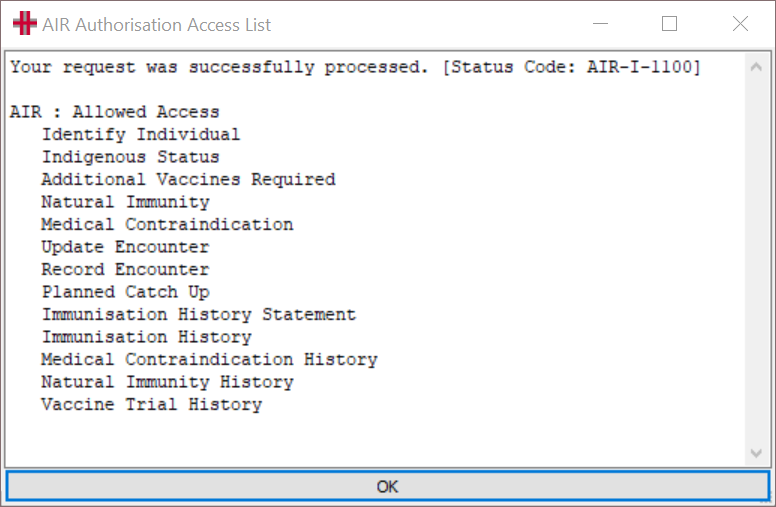
Task: Click the scrollbar up arrow
Action: (x=756, y=67)
